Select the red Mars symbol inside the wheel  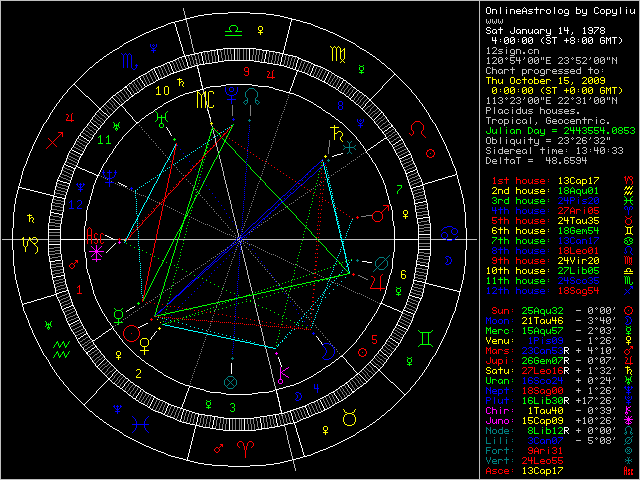378,215
